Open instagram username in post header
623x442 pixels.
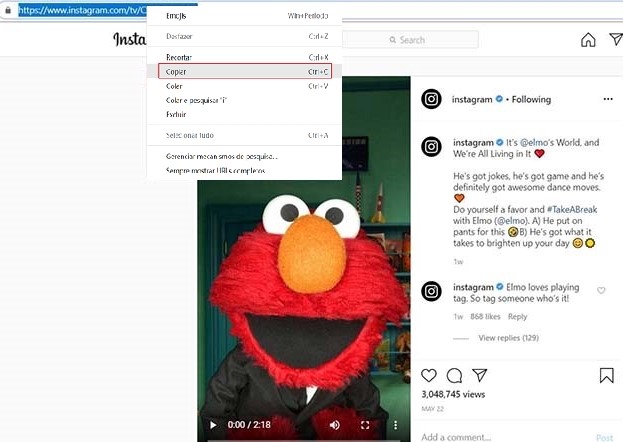(472, 99)
